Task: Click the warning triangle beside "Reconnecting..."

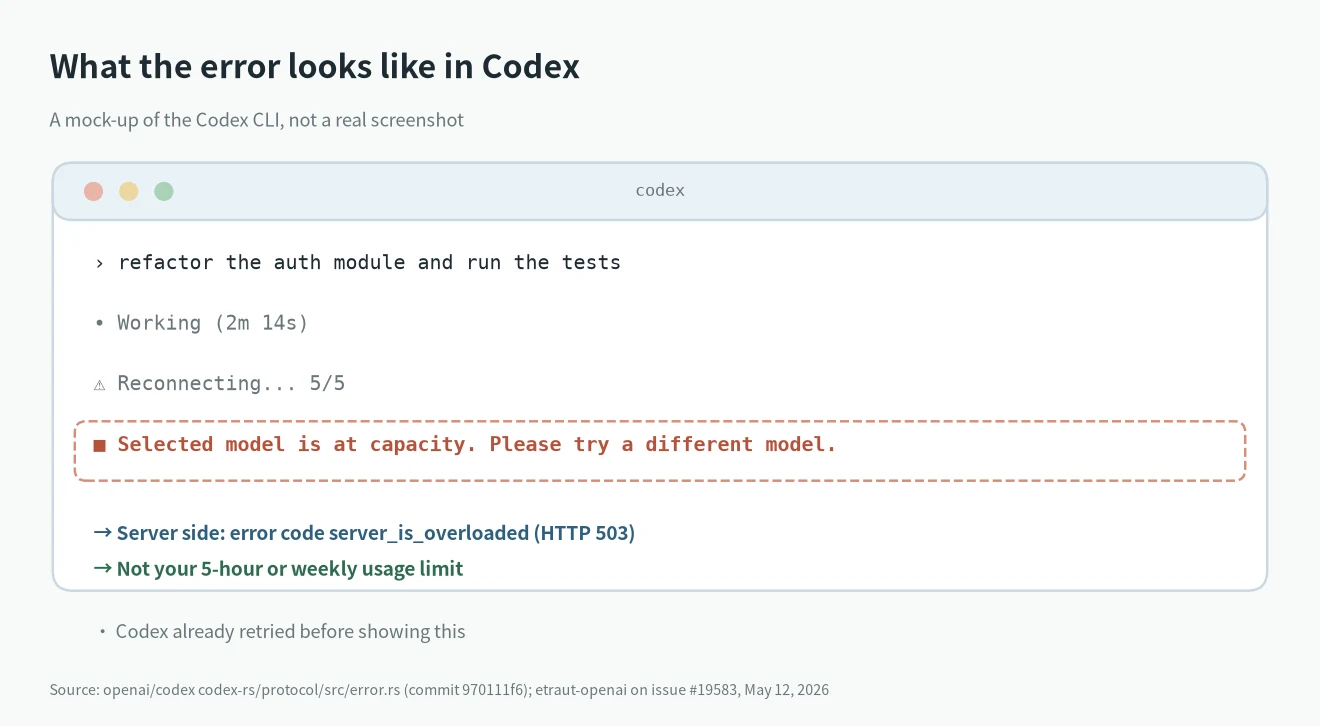Action: [x=99, y=384]
